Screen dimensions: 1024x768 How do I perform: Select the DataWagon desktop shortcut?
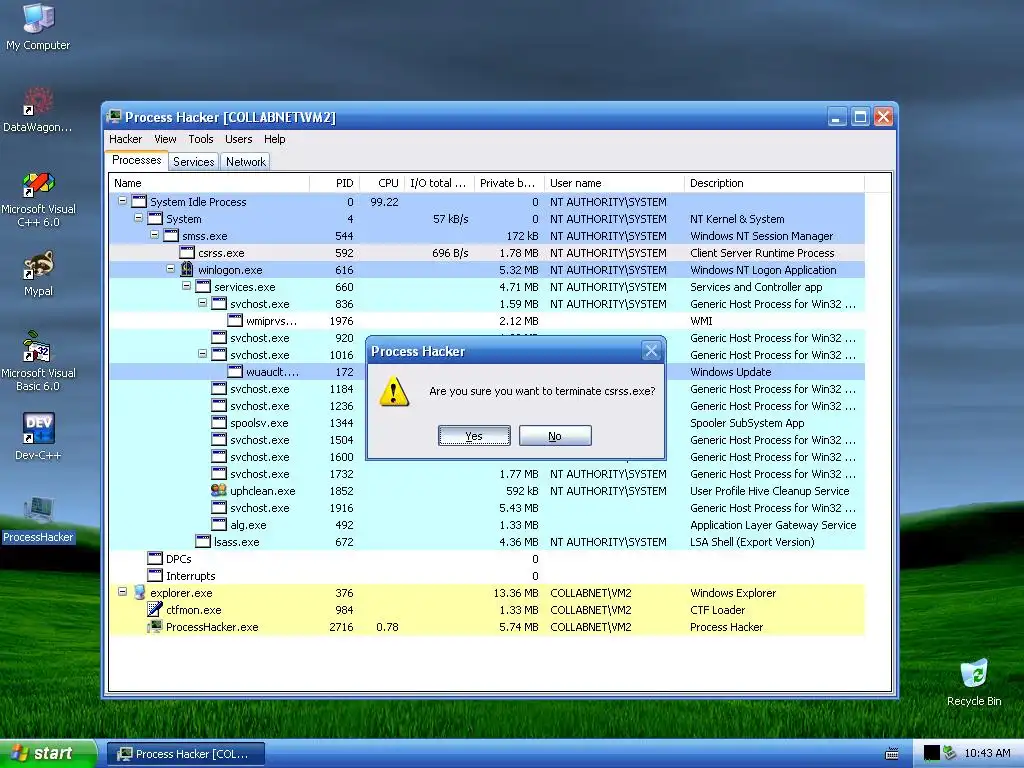click(38, 110)
